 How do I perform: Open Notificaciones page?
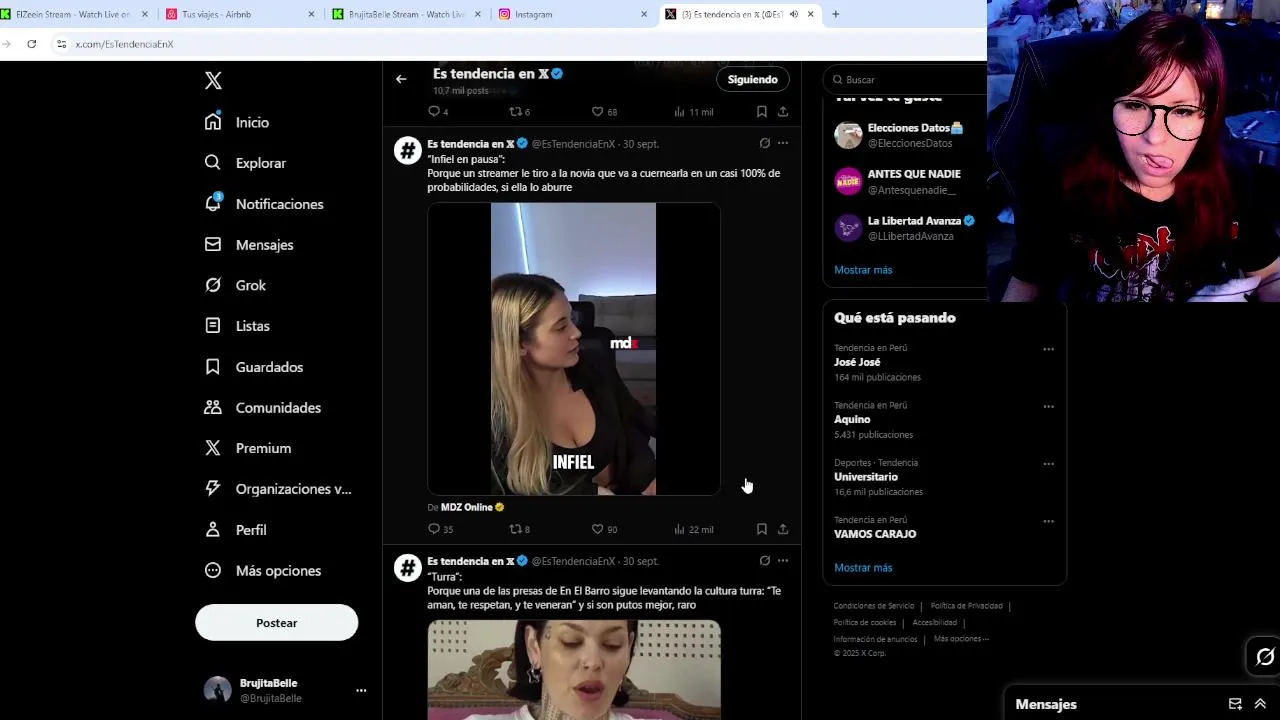pyautogui.click(x=264, y=204)
